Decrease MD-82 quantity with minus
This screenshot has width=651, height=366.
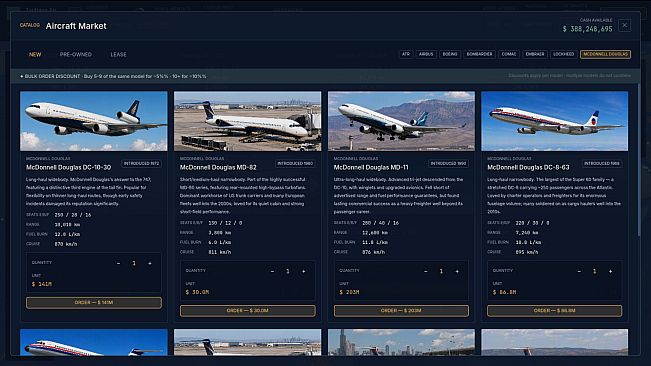click(272, 271)
